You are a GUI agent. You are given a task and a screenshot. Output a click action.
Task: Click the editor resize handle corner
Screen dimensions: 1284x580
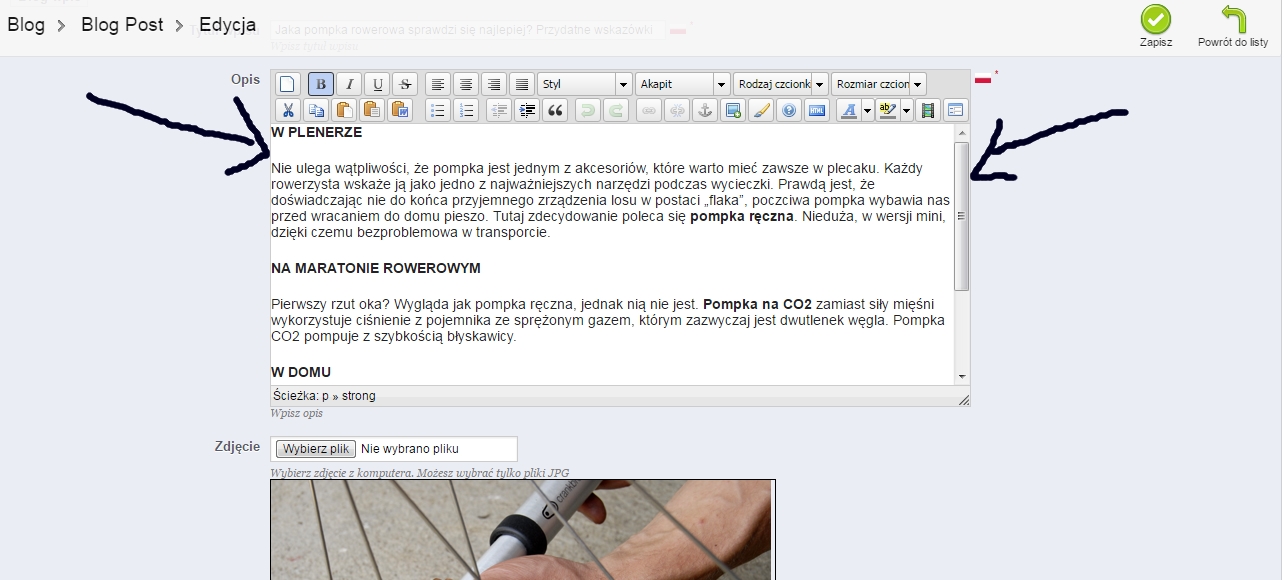point(964,400)
